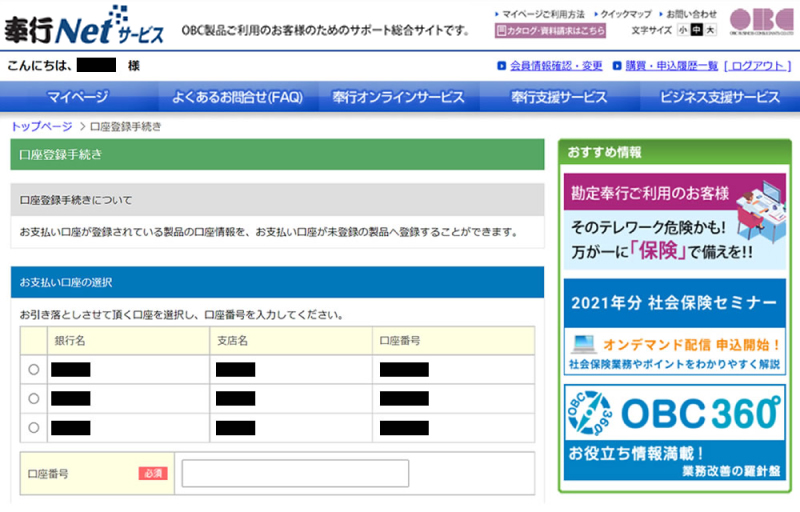This screenshot has height=512, width=800.
Task: Click the OBC company logo
Action: pos(761,22)
